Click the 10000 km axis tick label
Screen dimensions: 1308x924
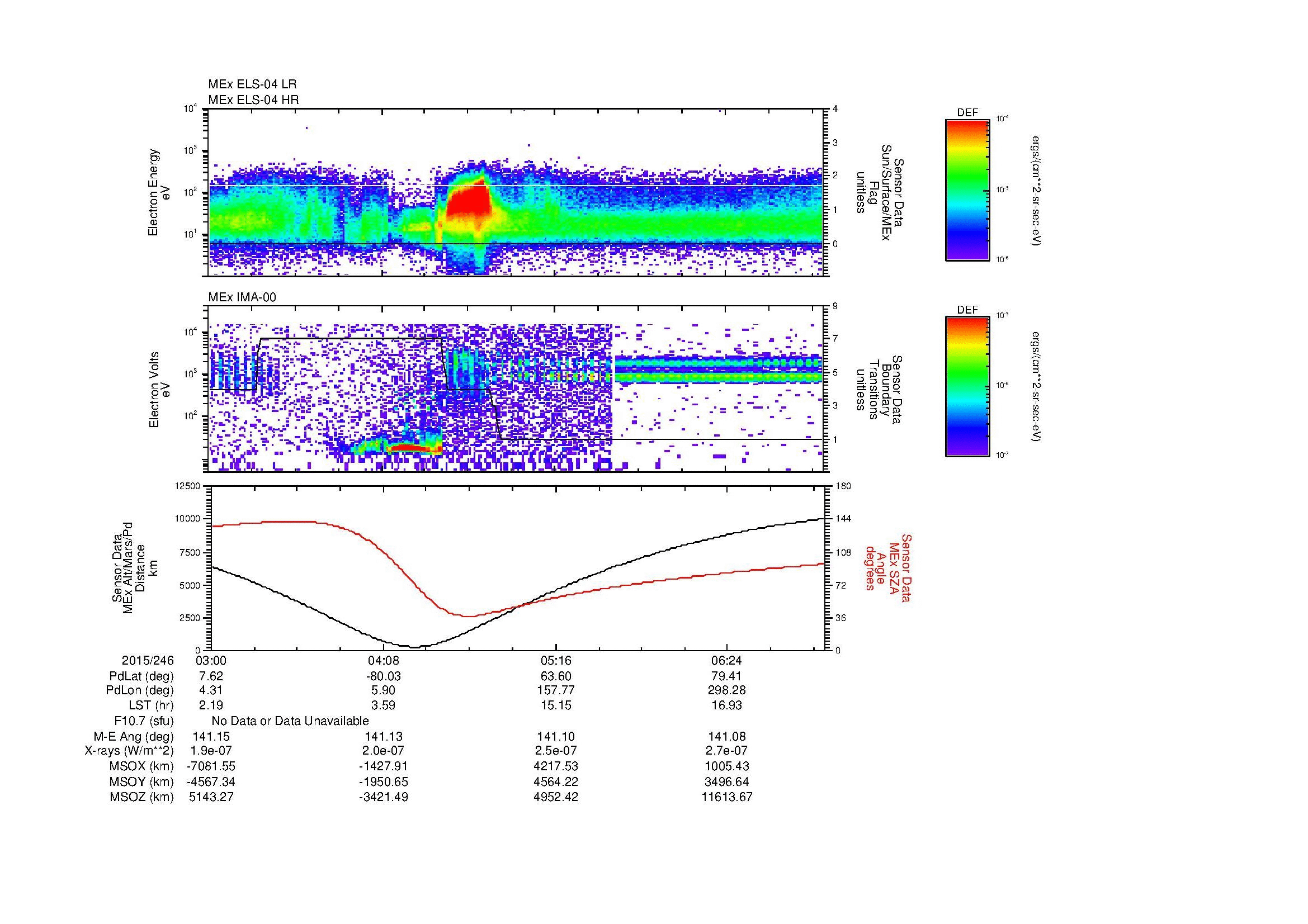[x=187, y=519]
